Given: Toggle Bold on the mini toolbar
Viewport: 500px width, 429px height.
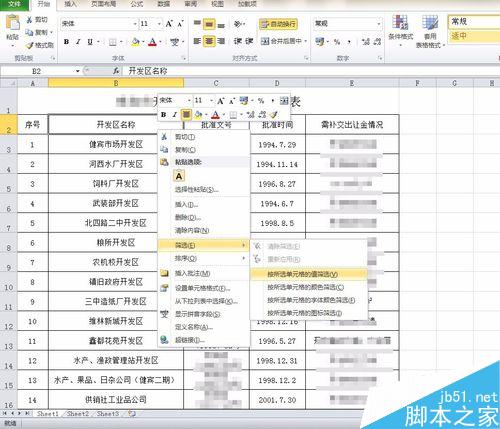Looking at the screenshot, I should click(163, 115).
